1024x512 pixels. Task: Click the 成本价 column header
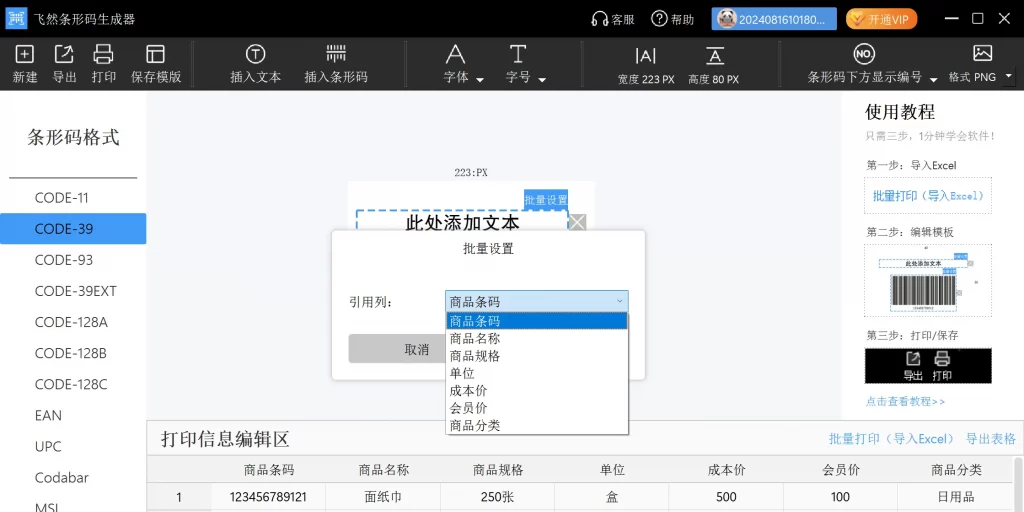point(726,470)
